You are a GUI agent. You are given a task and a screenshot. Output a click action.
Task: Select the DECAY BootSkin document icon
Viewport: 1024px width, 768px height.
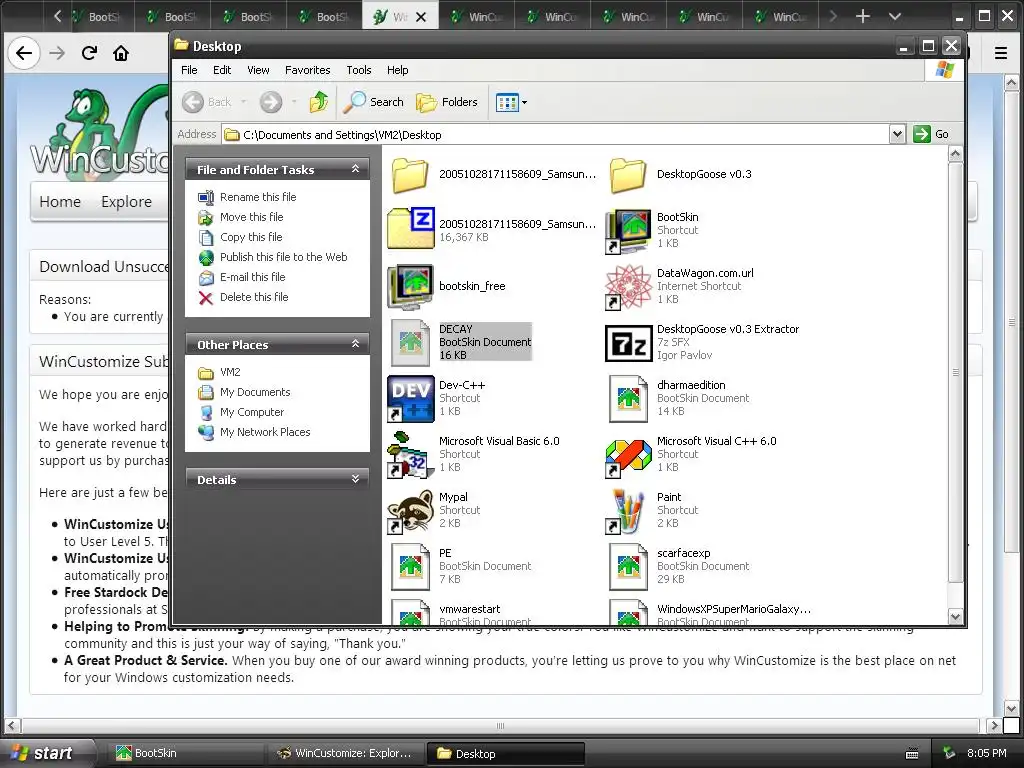[x=410, y=343]
